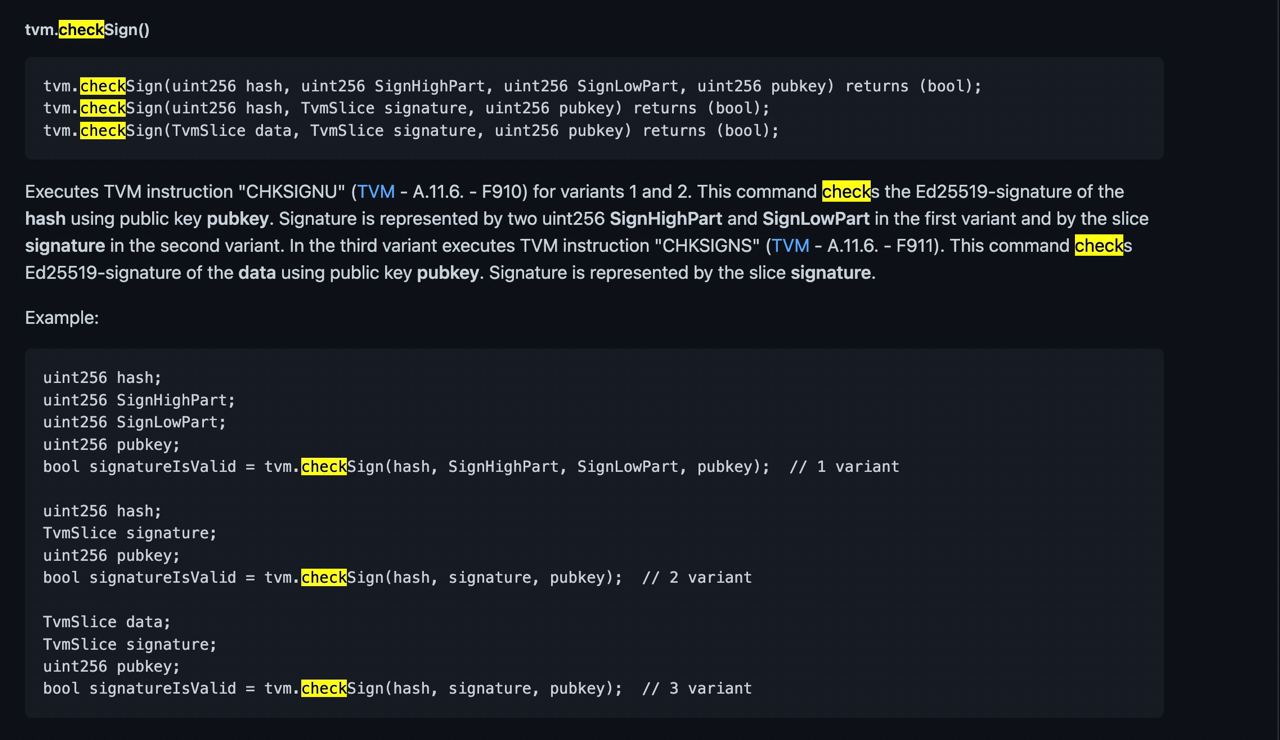This screenshot has height=740, width=1280.
Task: Click the "uint256 SignHighPart;" declaration in the example
Action: (x=139, y=400)
